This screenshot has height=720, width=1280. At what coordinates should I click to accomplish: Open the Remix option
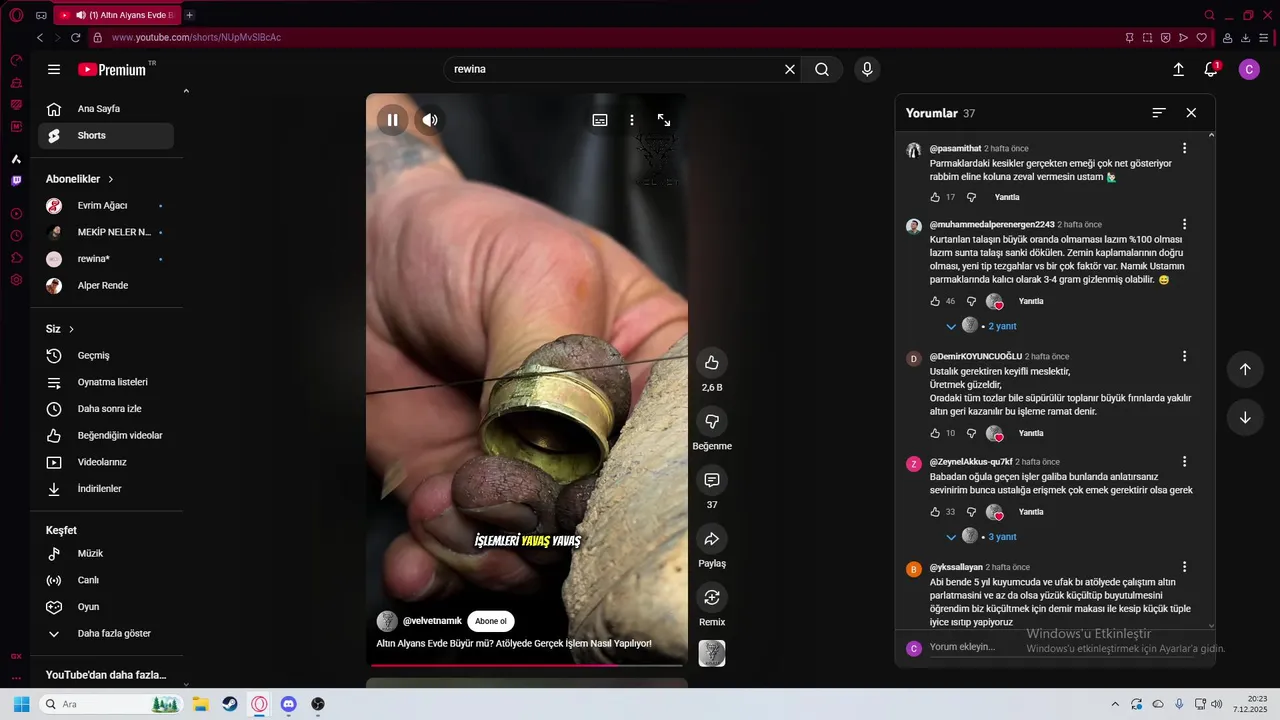coord(712,598)
